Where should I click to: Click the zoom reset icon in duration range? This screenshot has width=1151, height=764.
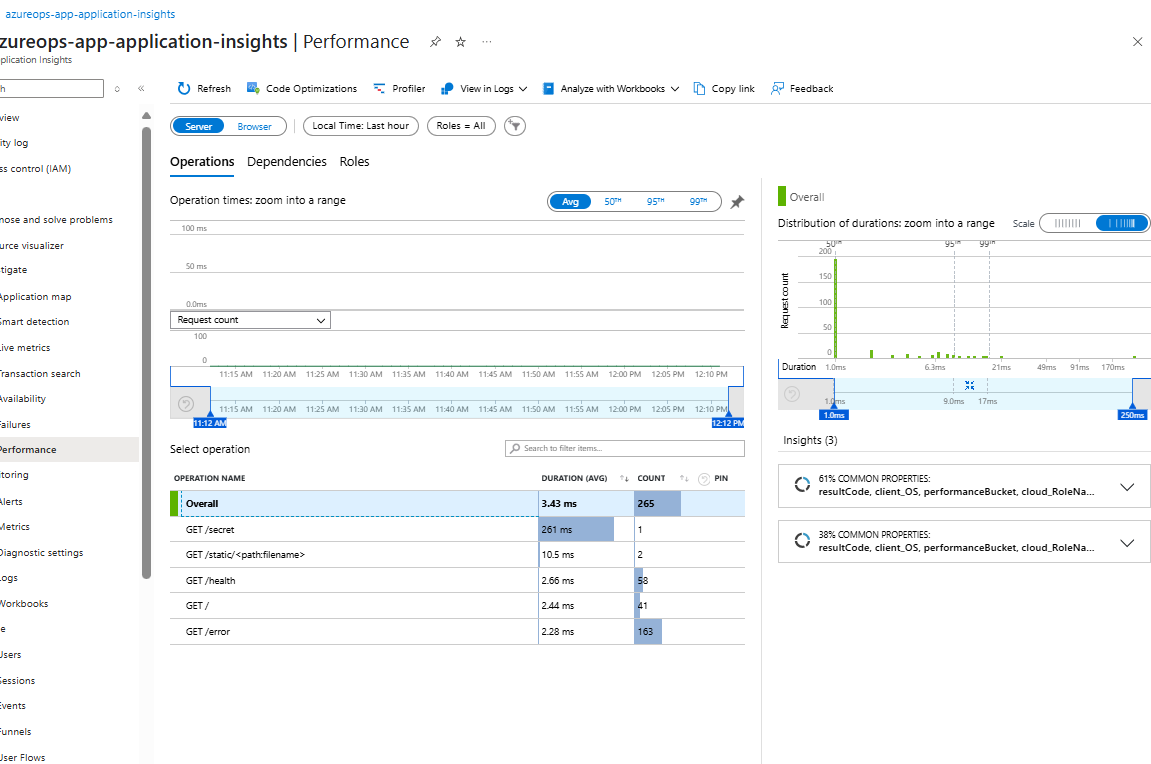coord(969,385)
